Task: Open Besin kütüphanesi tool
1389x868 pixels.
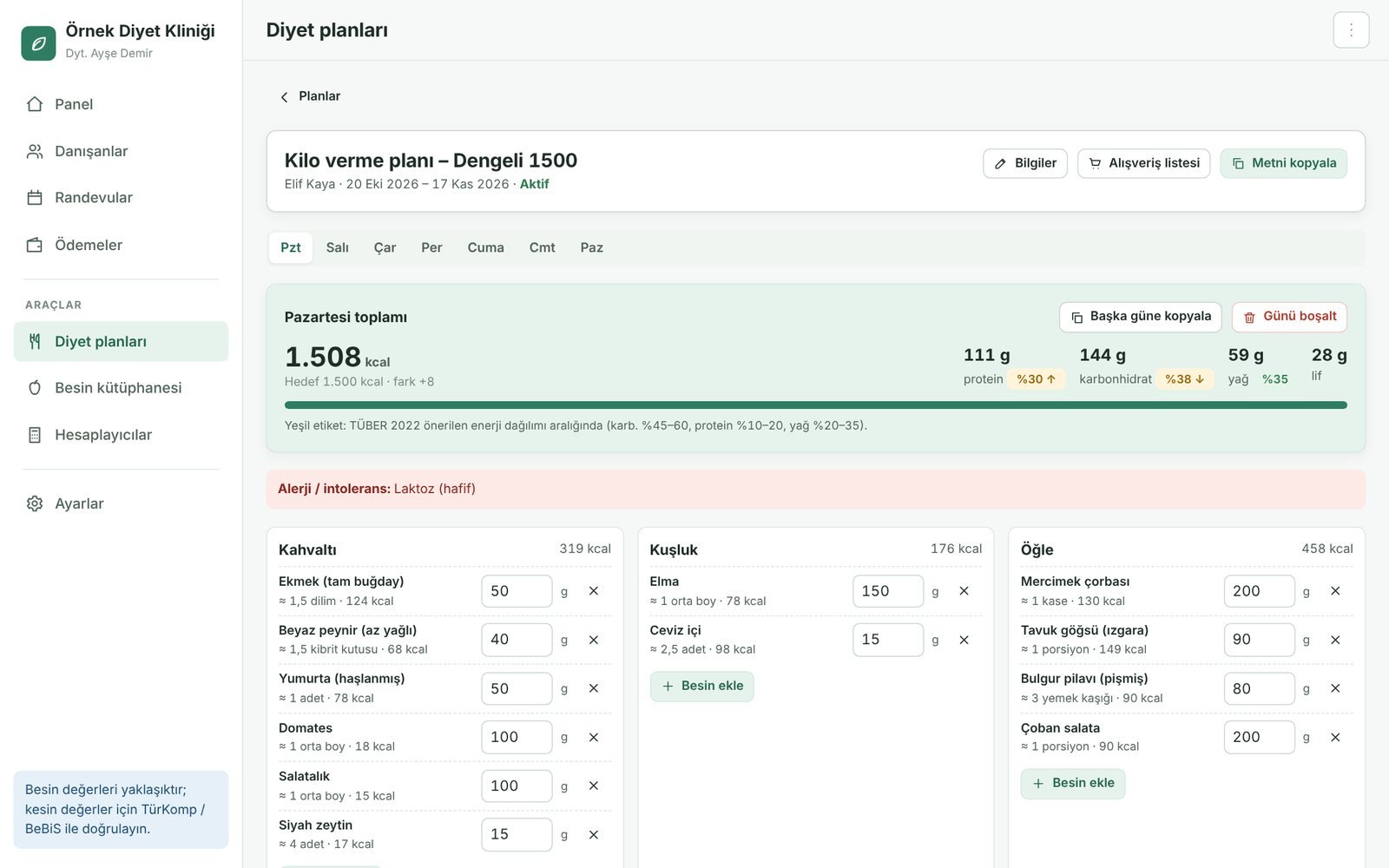Action: click(121, 388)
